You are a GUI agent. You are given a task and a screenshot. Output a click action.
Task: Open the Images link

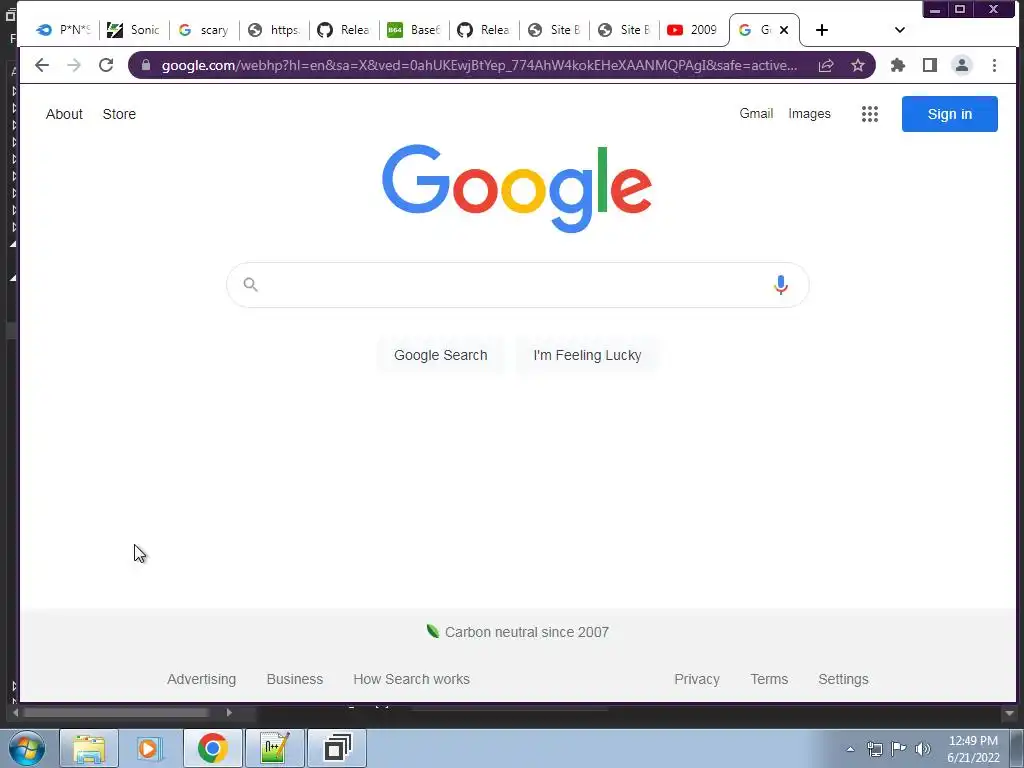[809, 114]
